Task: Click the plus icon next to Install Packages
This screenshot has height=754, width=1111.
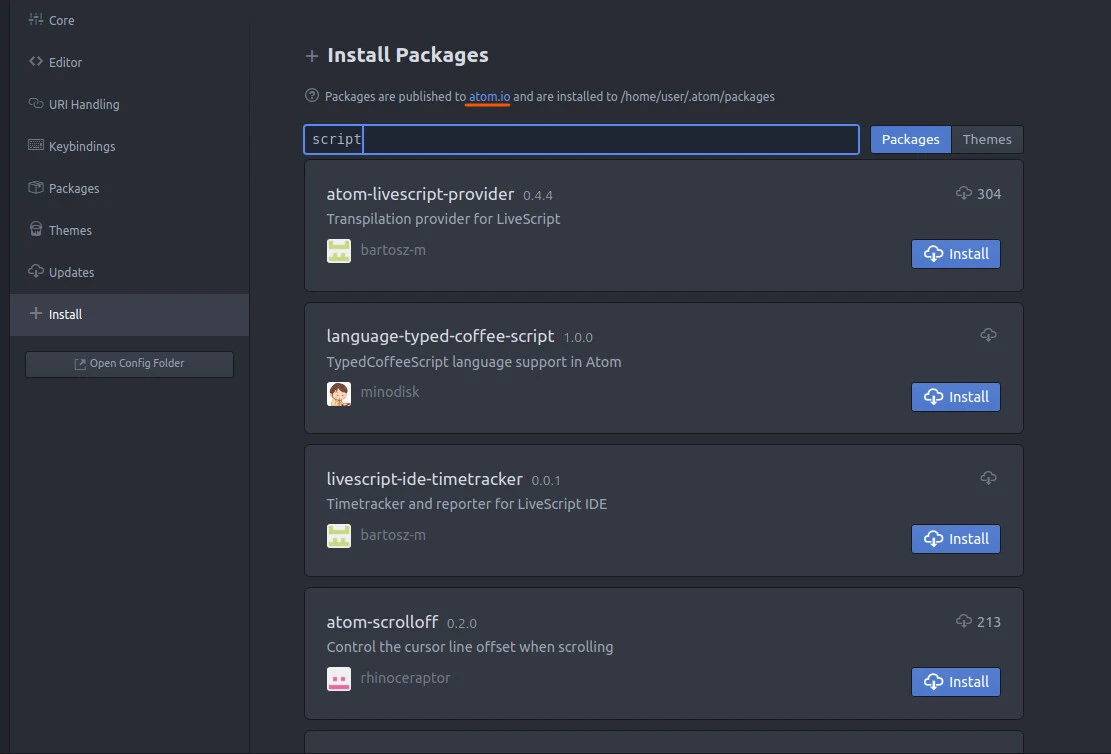Action: 311,55
